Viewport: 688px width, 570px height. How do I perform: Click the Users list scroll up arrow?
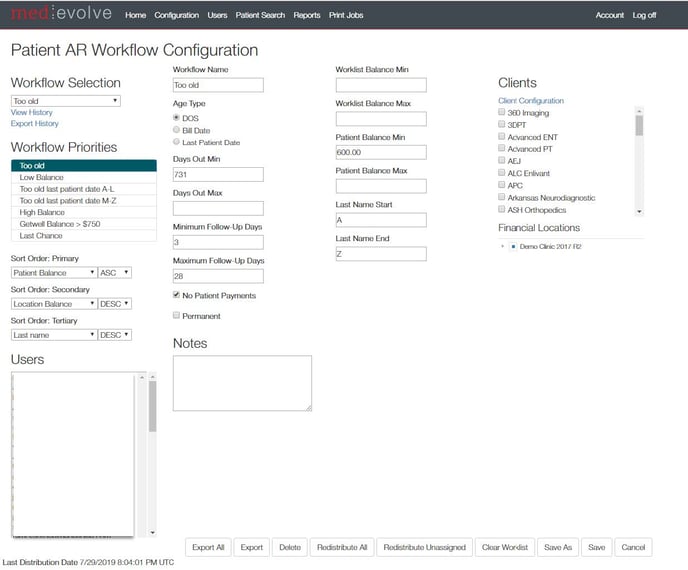152,378
